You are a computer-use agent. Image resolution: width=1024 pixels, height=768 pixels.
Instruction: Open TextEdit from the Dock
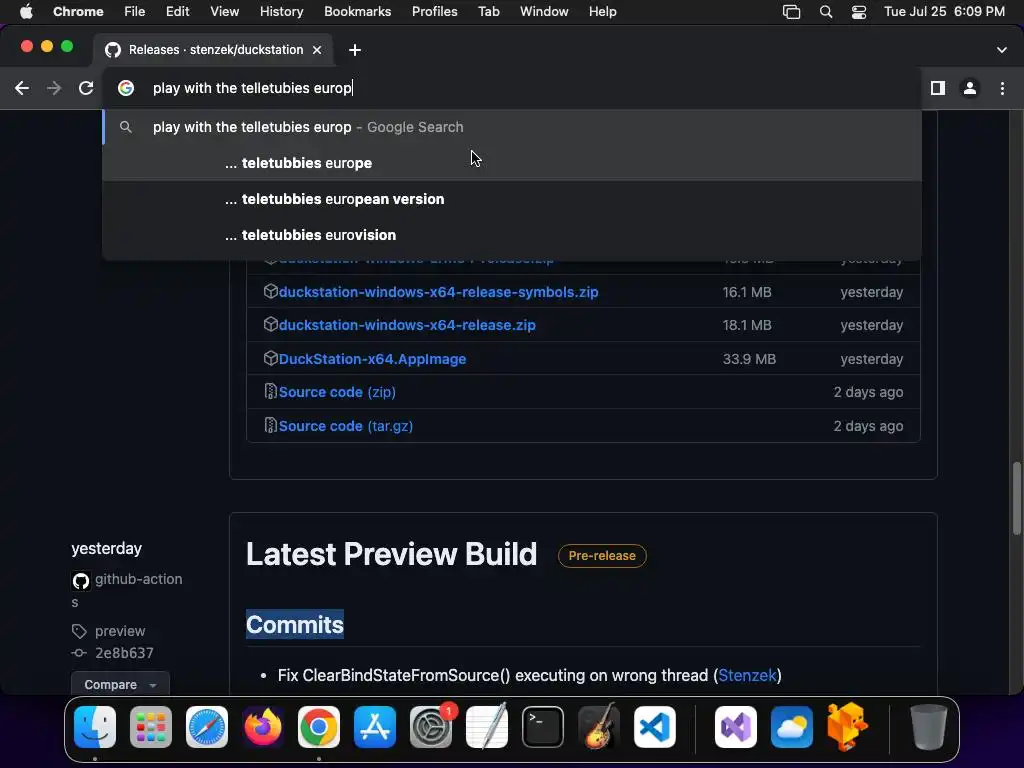(x=487, y=727)
